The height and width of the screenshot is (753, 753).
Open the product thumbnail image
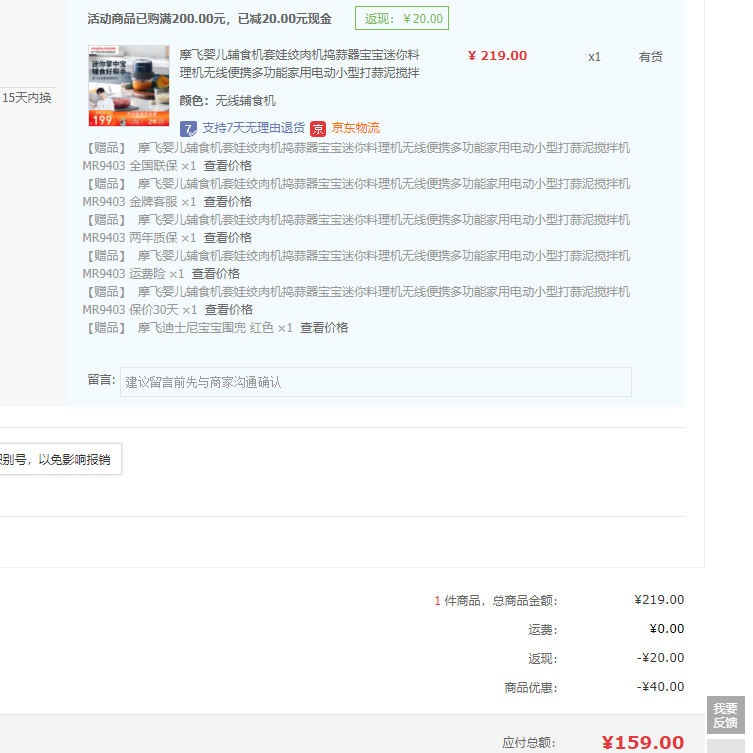pyautogui.click(x=129, y=85)
